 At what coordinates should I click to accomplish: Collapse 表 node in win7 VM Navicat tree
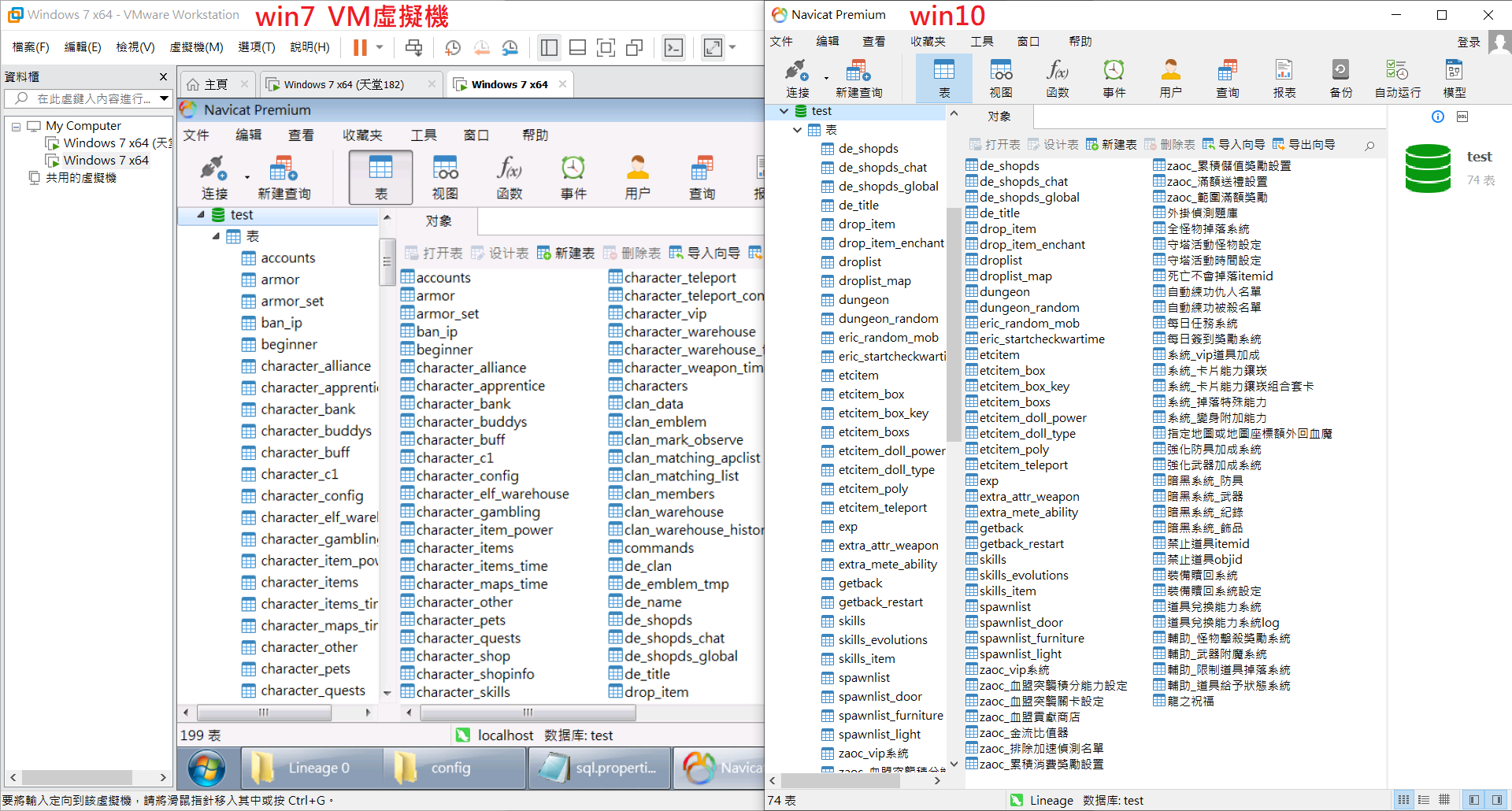coord(216,236)
